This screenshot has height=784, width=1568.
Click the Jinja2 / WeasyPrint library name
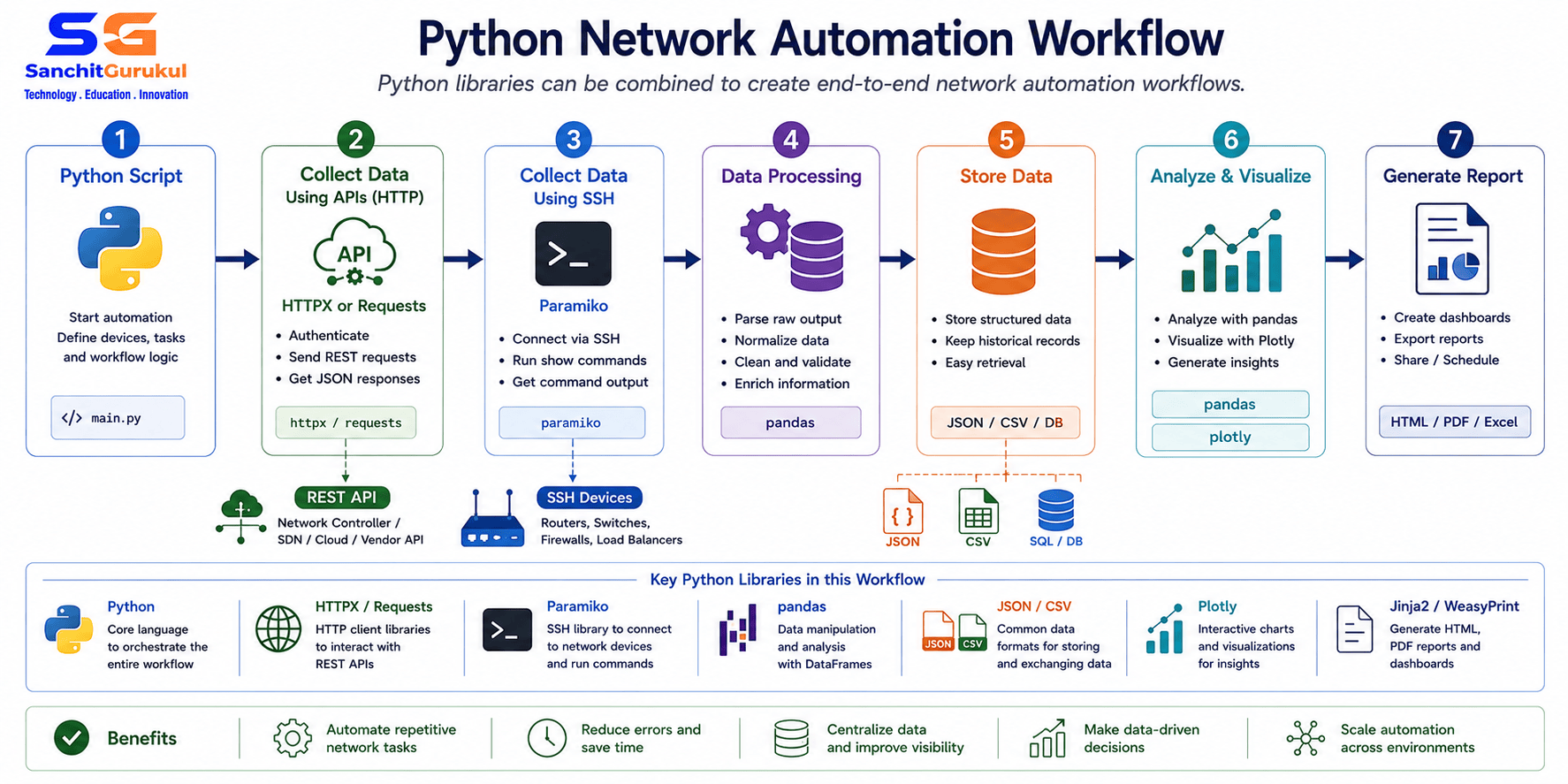1454,606
